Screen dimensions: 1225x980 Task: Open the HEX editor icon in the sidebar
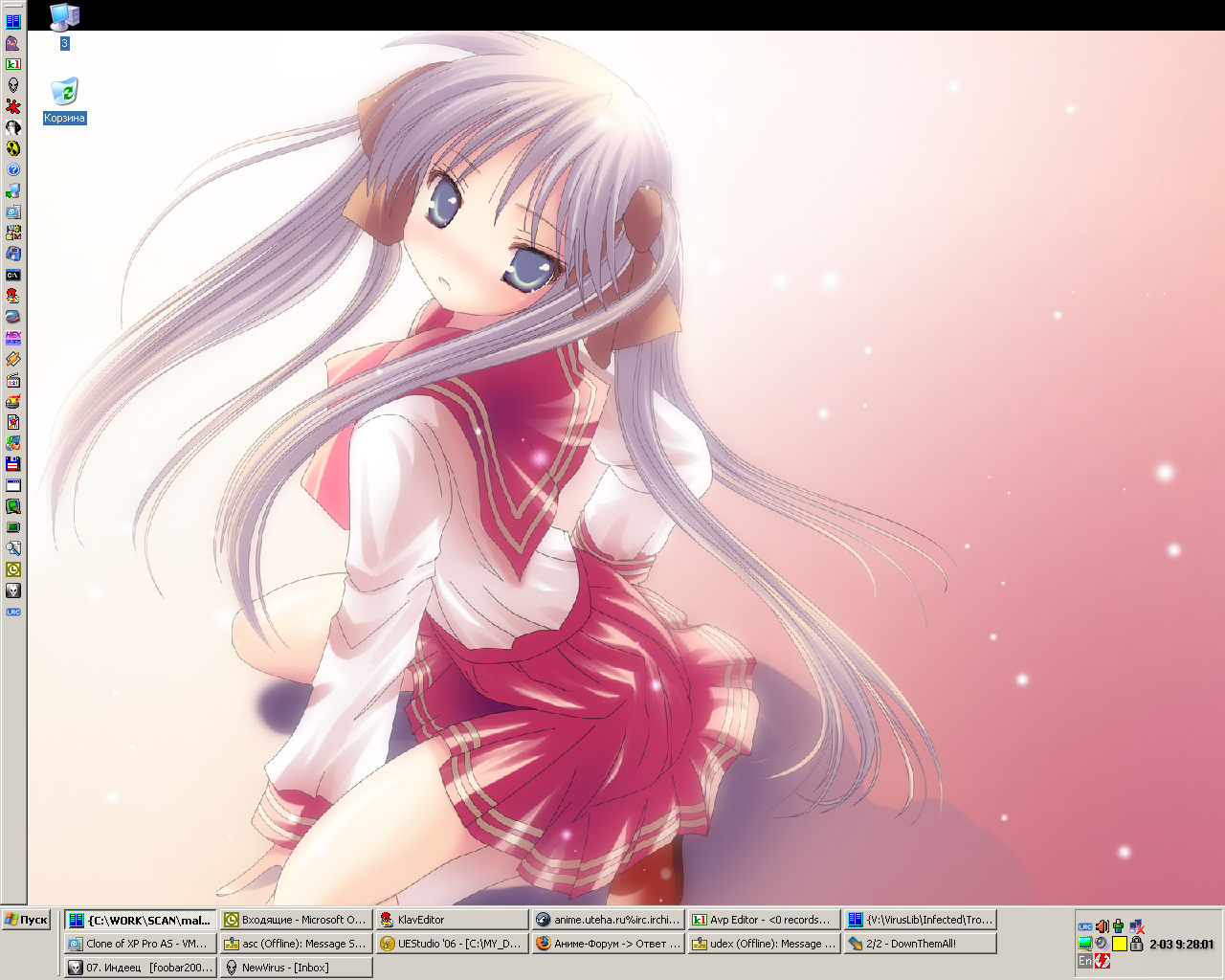[13, 338]
